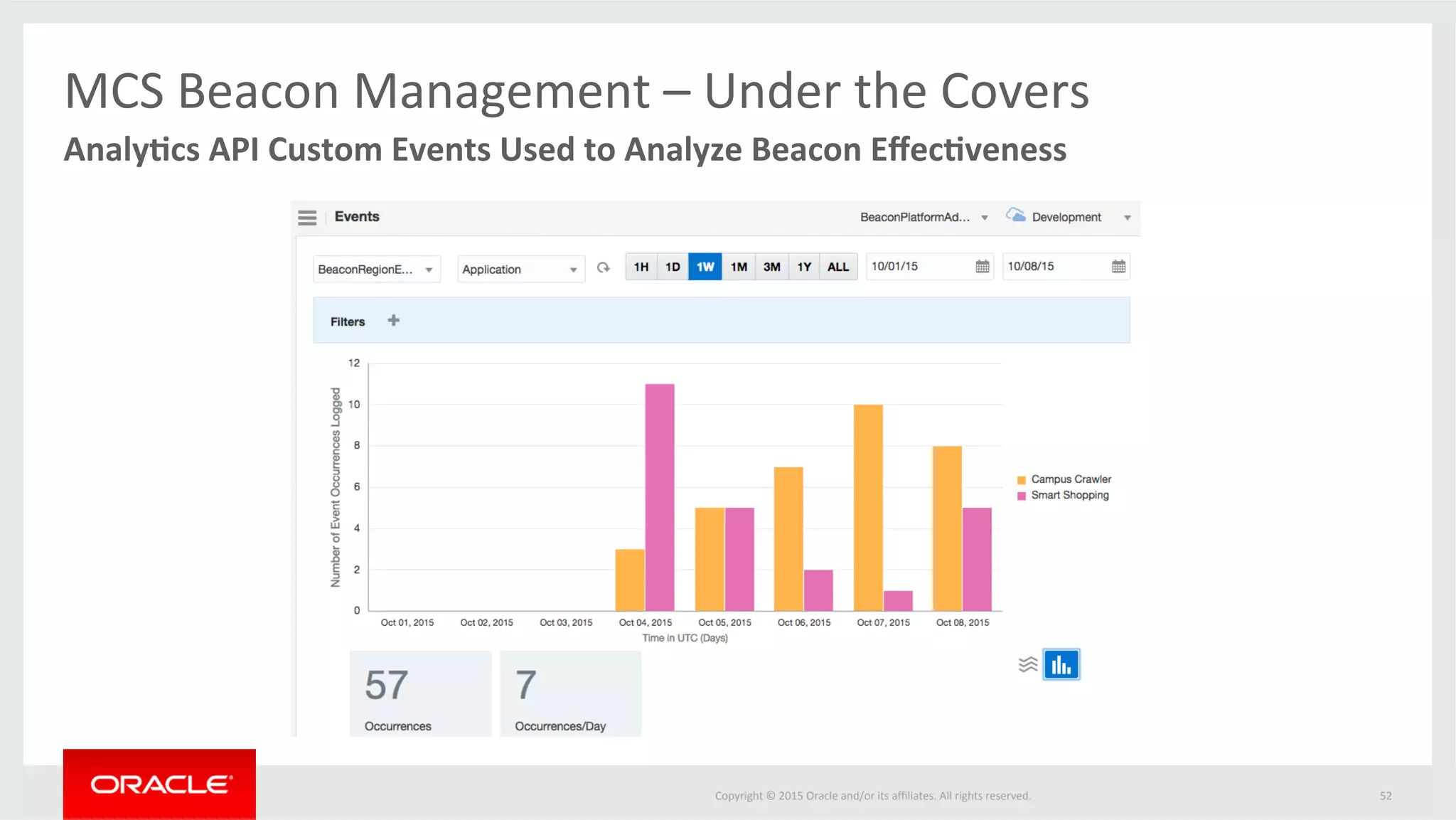Click the Campus Crawler Oct 08 bar

point(947,528)
